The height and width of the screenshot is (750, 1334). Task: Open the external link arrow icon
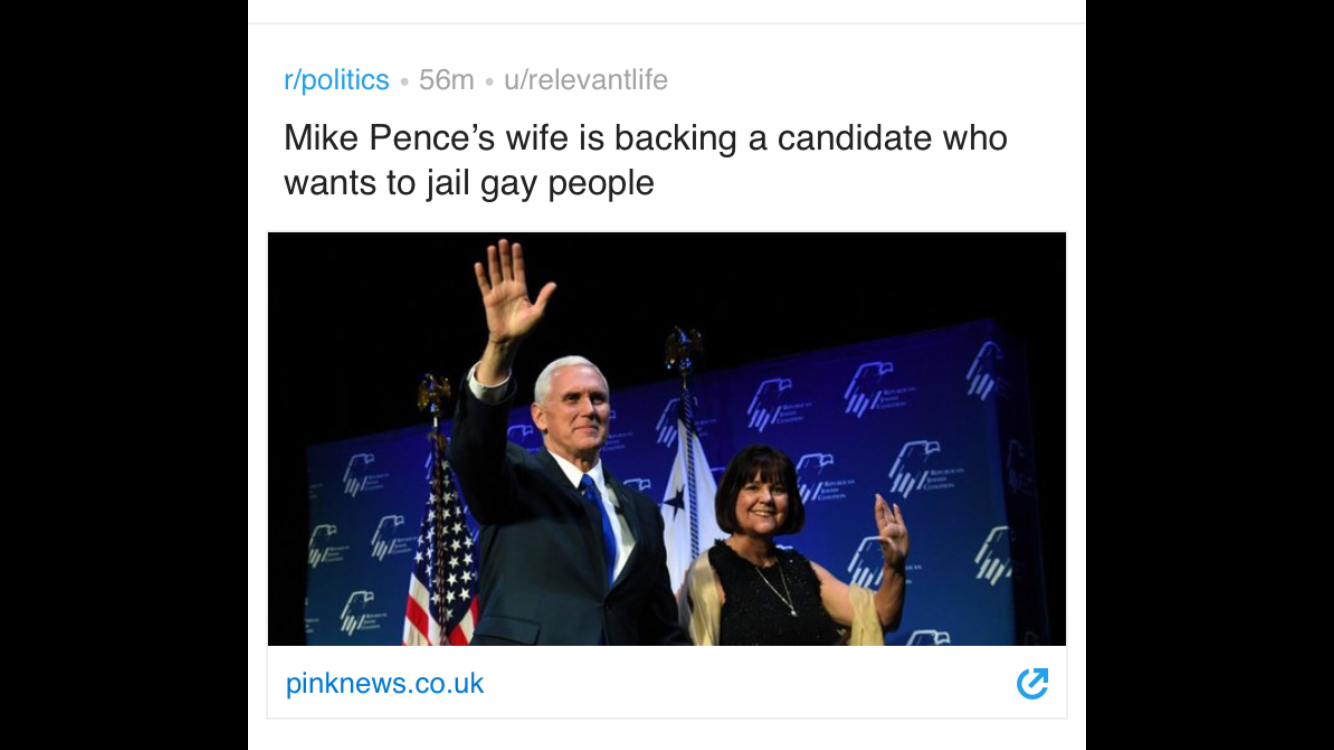click(1032, 684)
